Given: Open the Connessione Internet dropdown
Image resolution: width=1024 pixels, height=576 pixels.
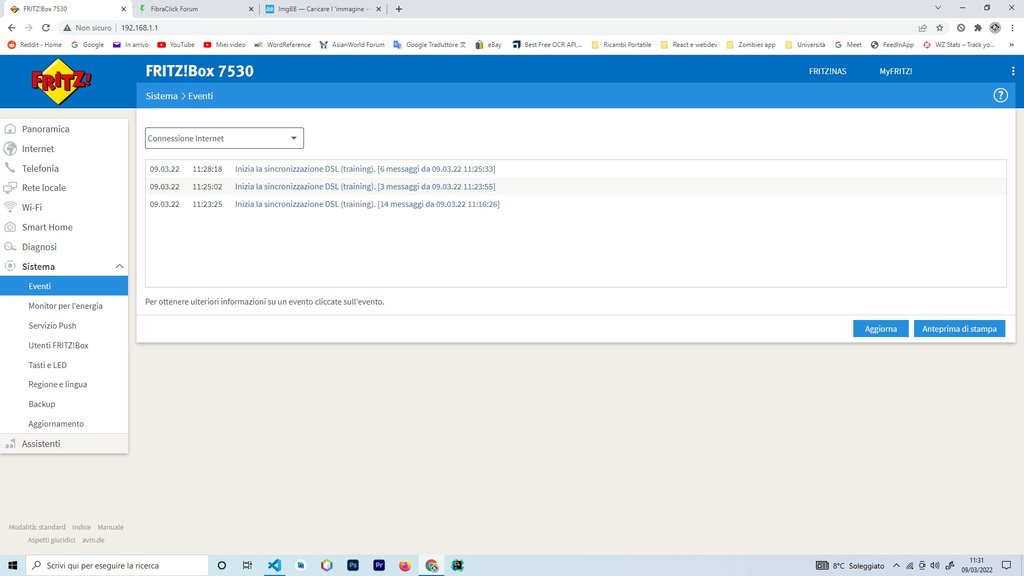Looking at the screenshot, I should coord(224,138).
